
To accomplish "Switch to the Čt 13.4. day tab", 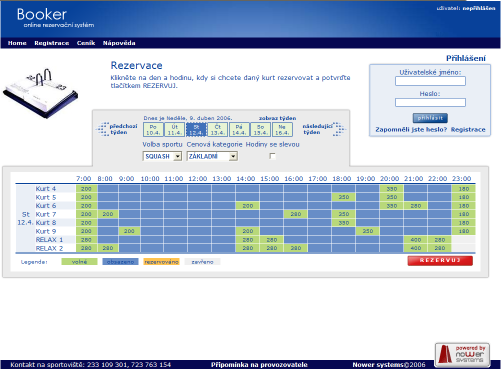I will 218,130.
